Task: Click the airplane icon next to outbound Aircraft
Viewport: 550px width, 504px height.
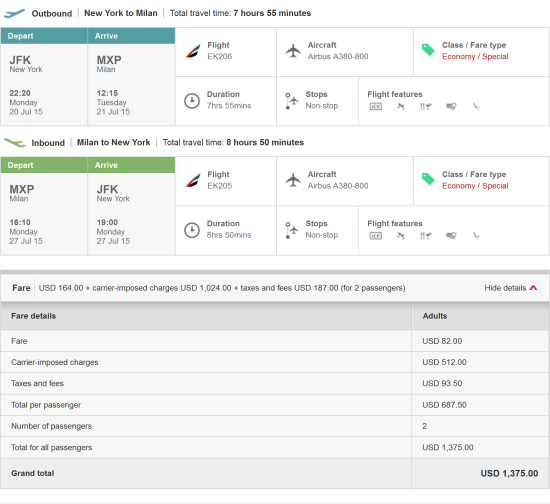Action: click(x=293, y=51)
